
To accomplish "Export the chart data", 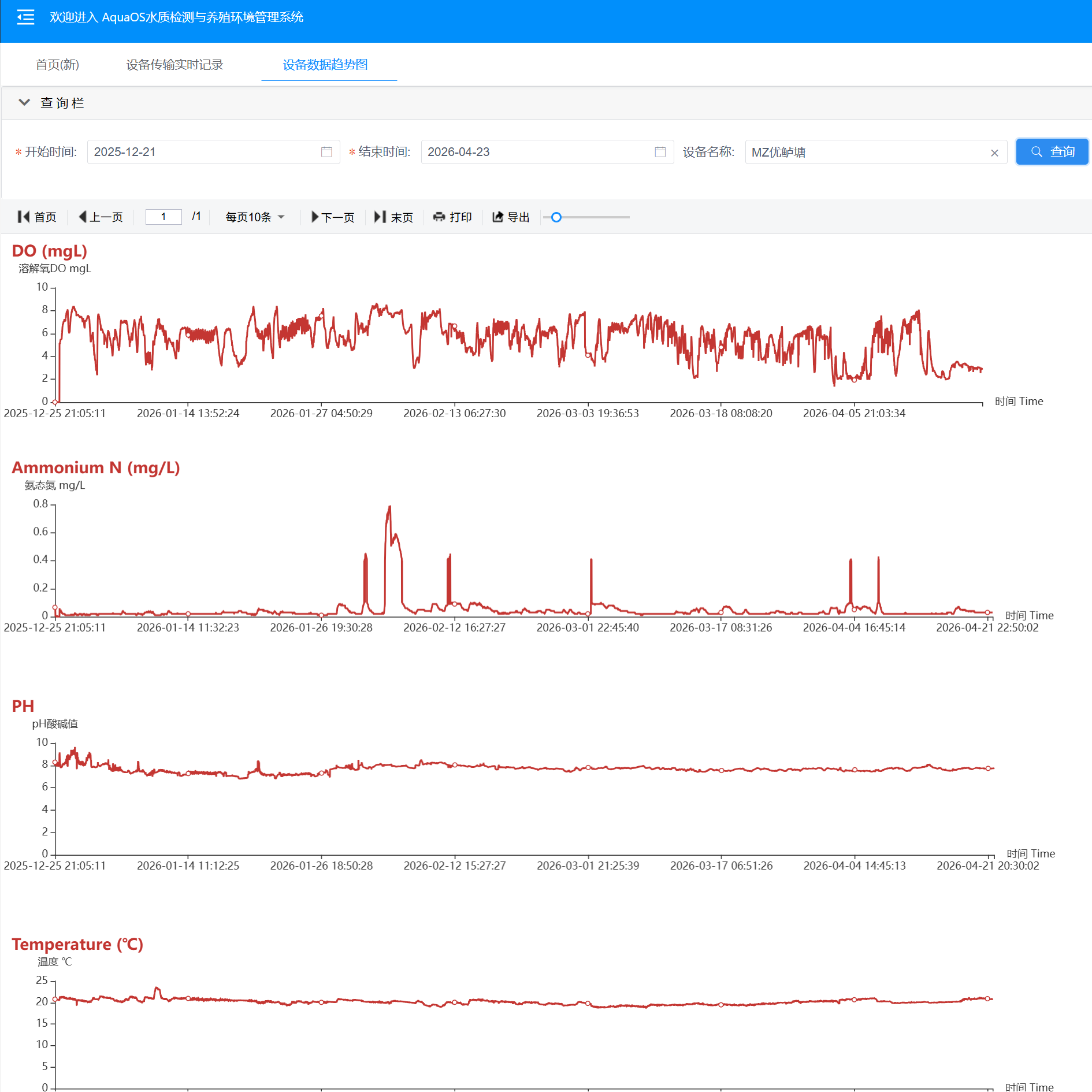I will tap(511, 217).
